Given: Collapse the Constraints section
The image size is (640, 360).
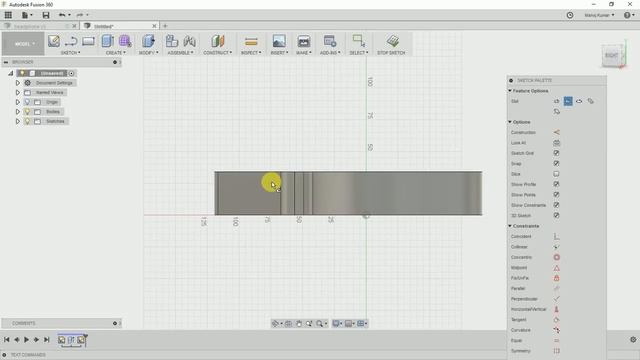Looking at the screenshot, I should pos(510,226).
